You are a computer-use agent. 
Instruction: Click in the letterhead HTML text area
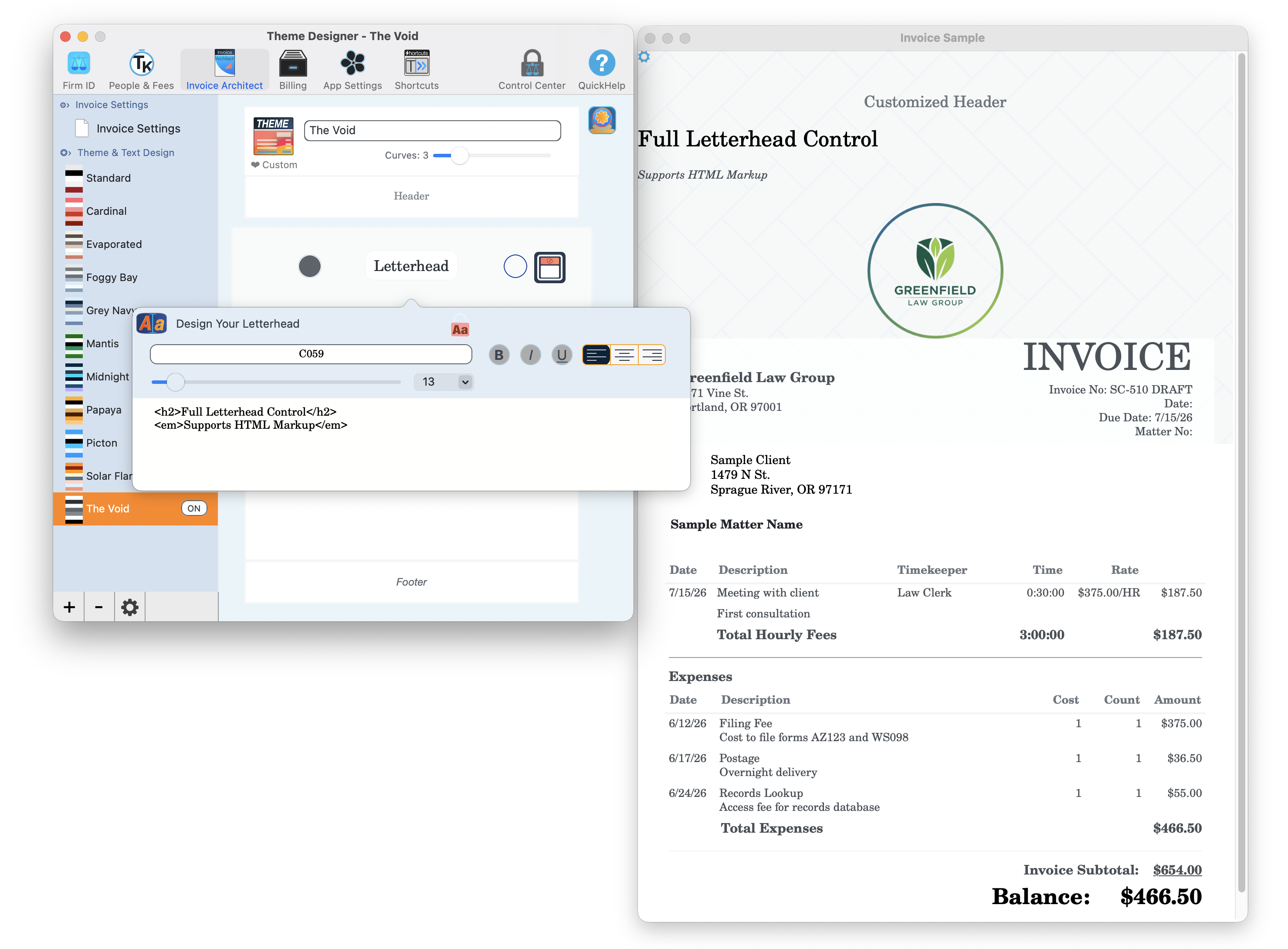point(411,444)
